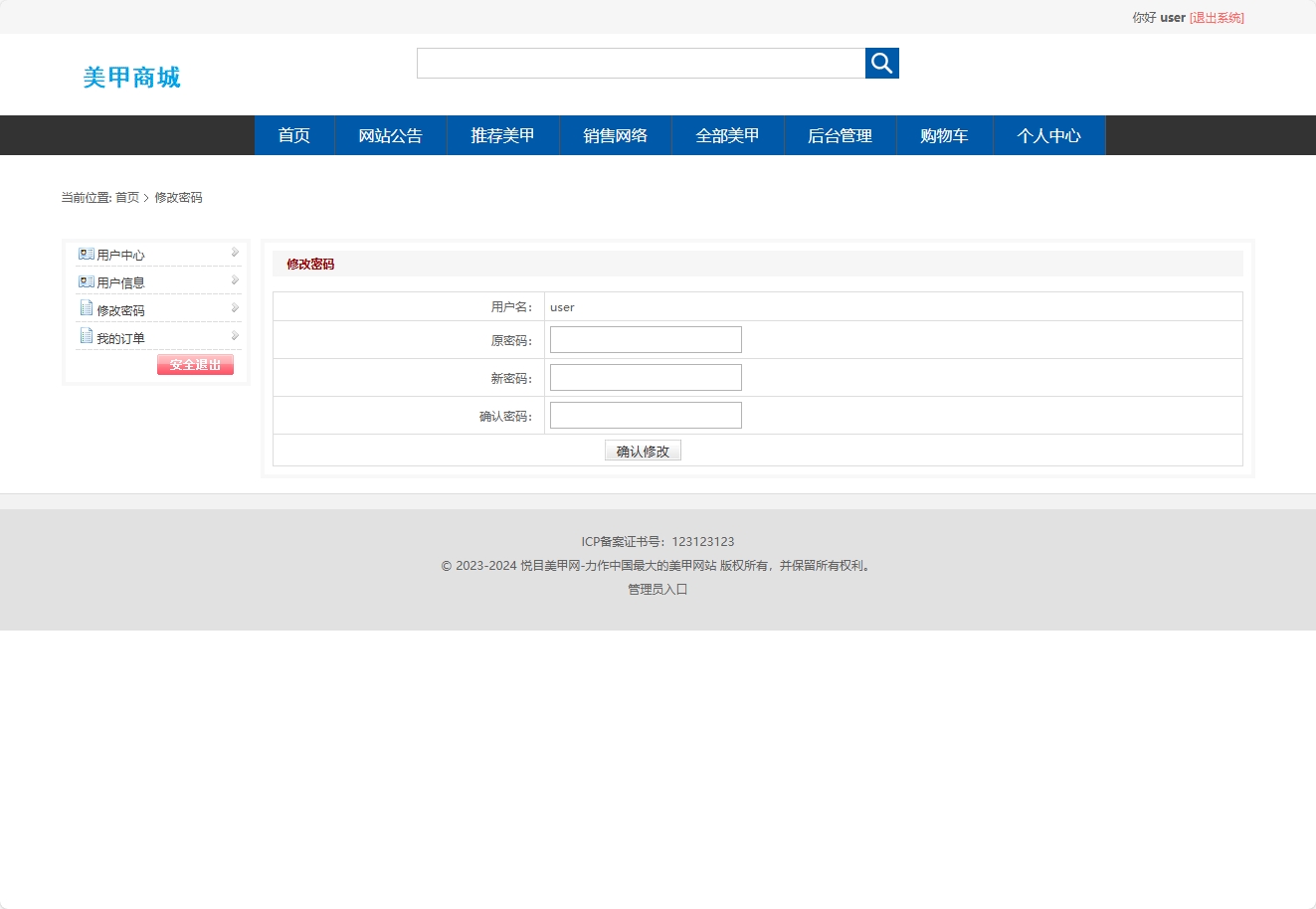The width and height of the screenshot is (1316, 909).
Task: Open the 后台管理 navigation item
Action: pyautogui.click(x=841, y=135)
